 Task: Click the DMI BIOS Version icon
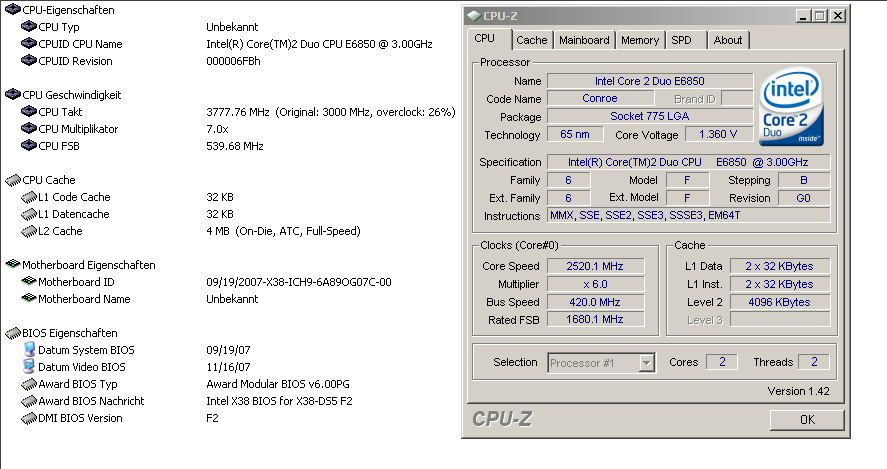click(x=29, y=418)
